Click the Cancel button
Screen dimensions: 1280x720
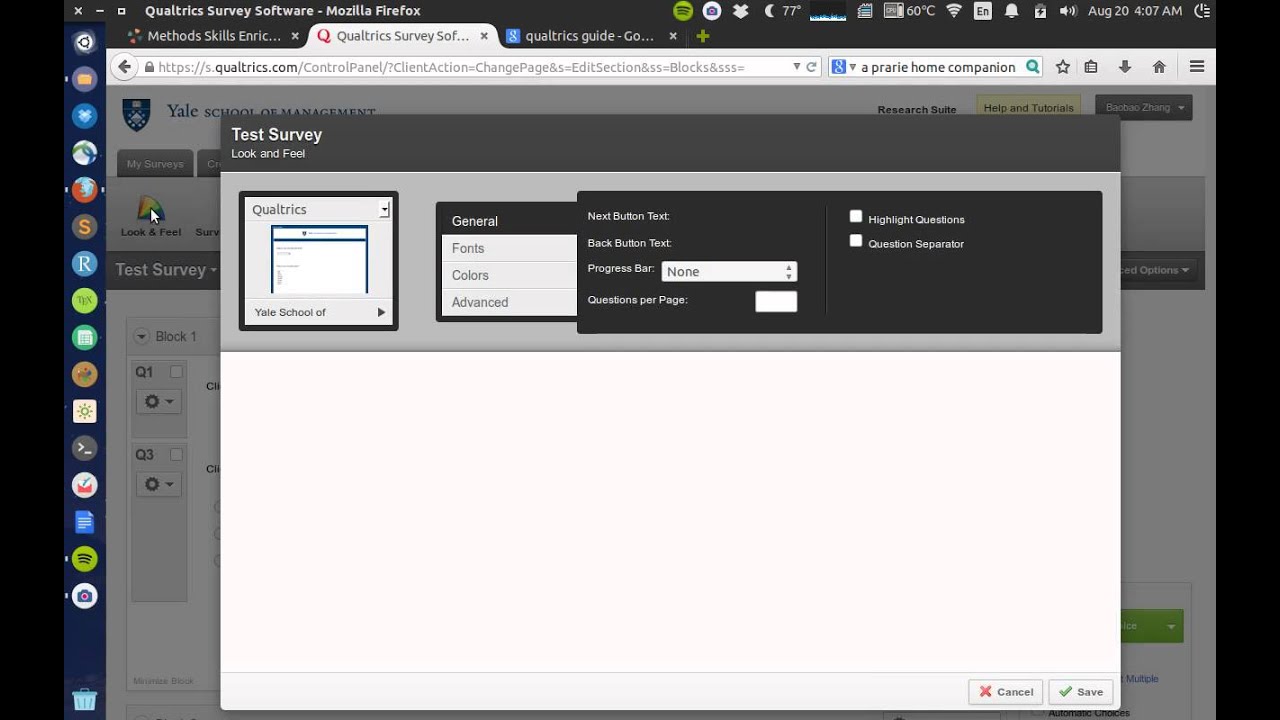point(1006,692)
